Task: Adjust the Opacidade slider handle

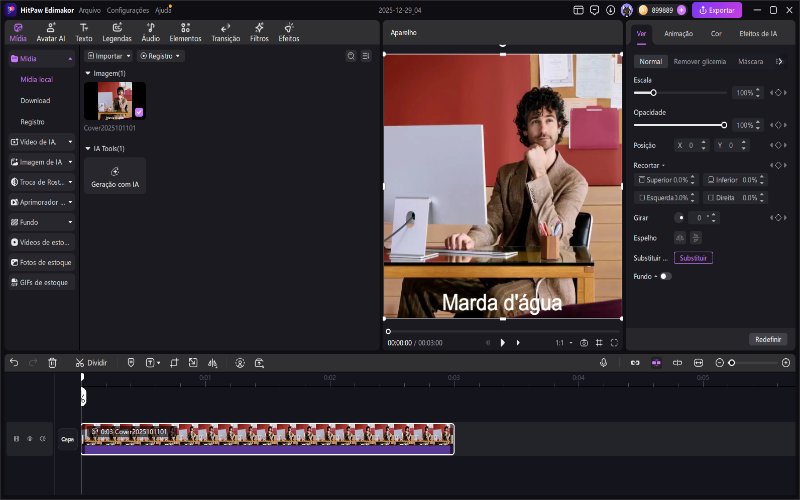Action: pos(723,125)
